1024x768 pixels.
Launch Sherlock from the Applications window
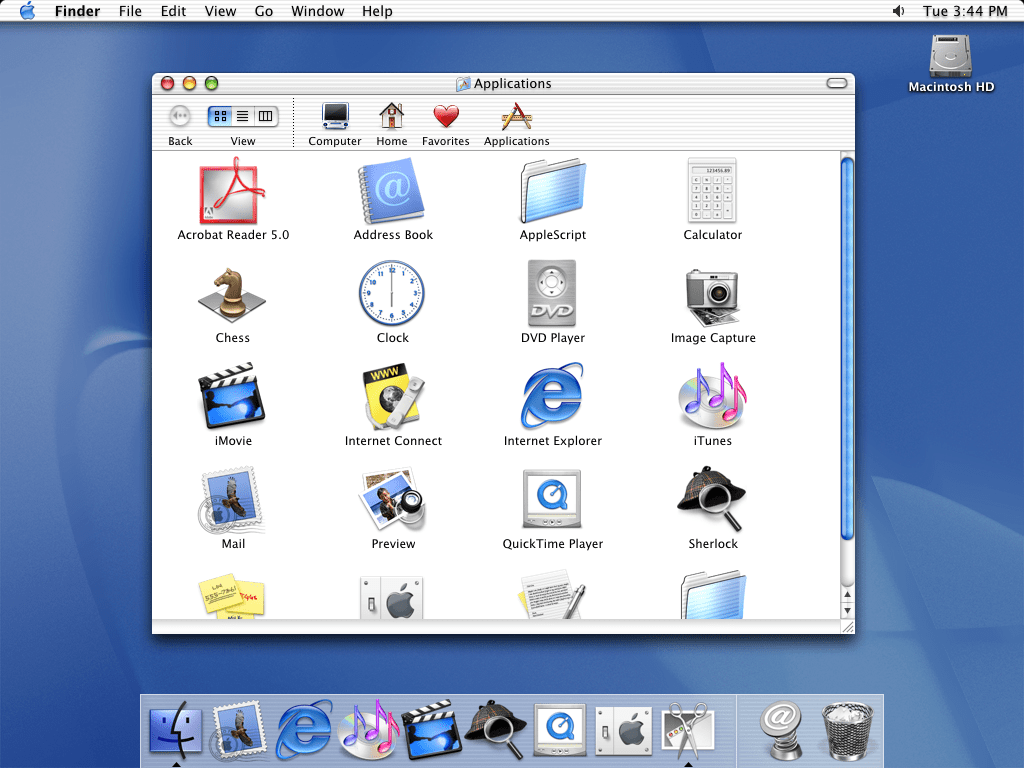pos(712,500)
